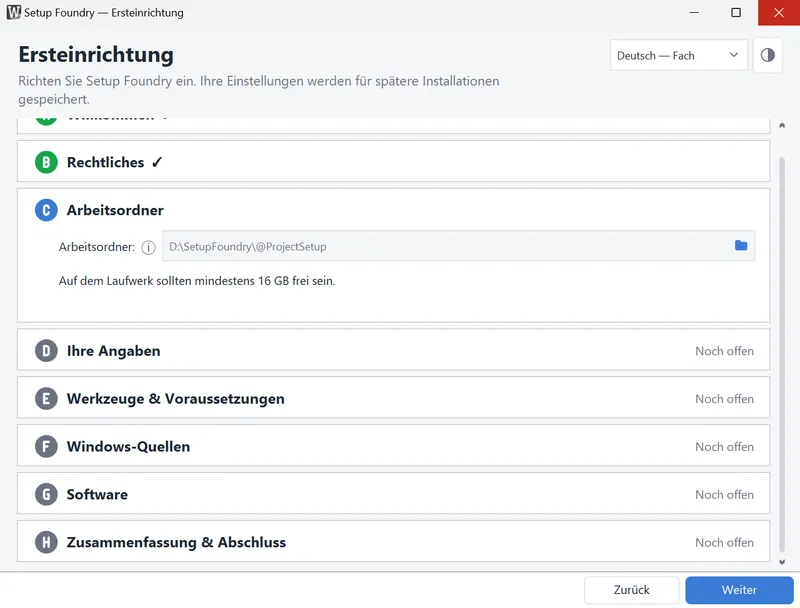Click 'Noch offen' status of Windows-Quellen
This screenshot has width=800, height=608.
pos(724,447)
